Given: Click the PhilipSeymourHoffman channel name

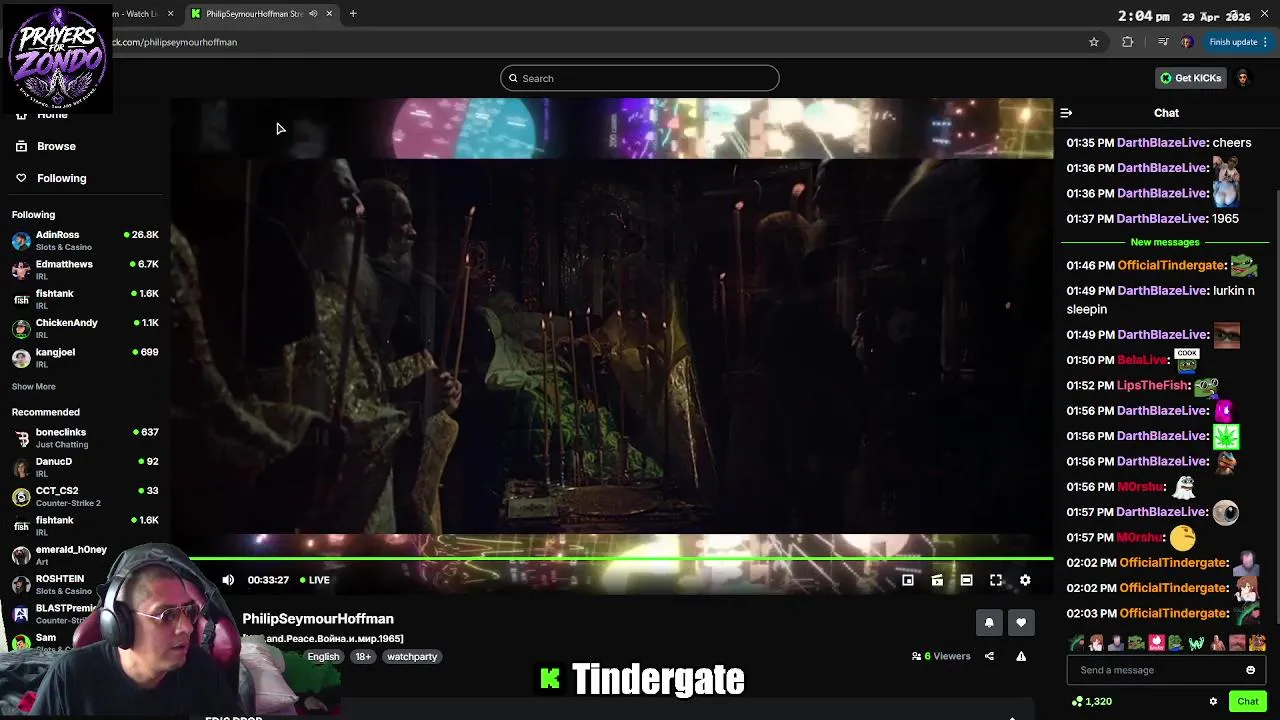Looking at the screenshot, I should (318, 619).
